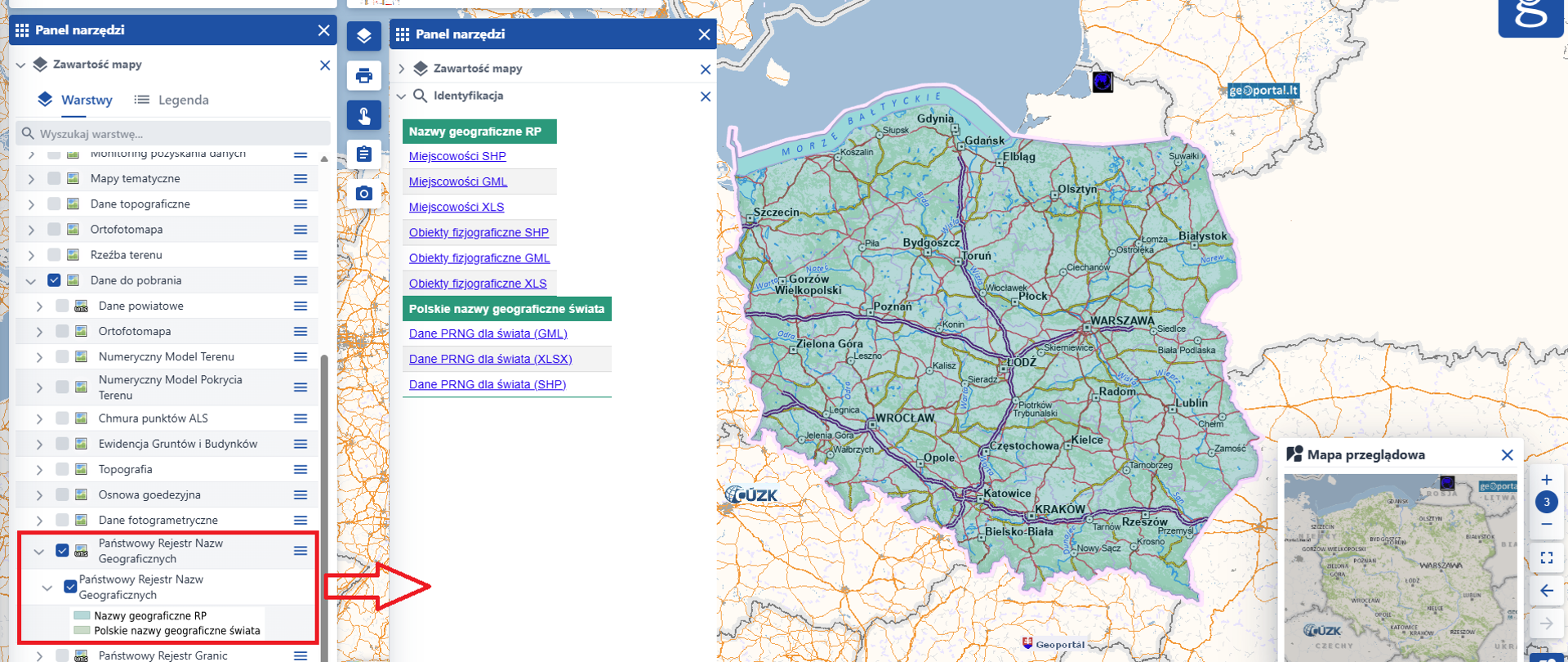Screen dimensions: 1568x662
Task: Click the print map icon
Action: pos(364,76)
